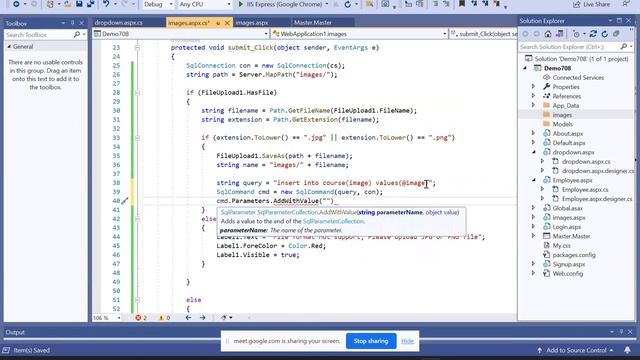Click the Output panel title
Image resolution: width=640 pixels, height=360 pixels.
click(x=15, y=332)
